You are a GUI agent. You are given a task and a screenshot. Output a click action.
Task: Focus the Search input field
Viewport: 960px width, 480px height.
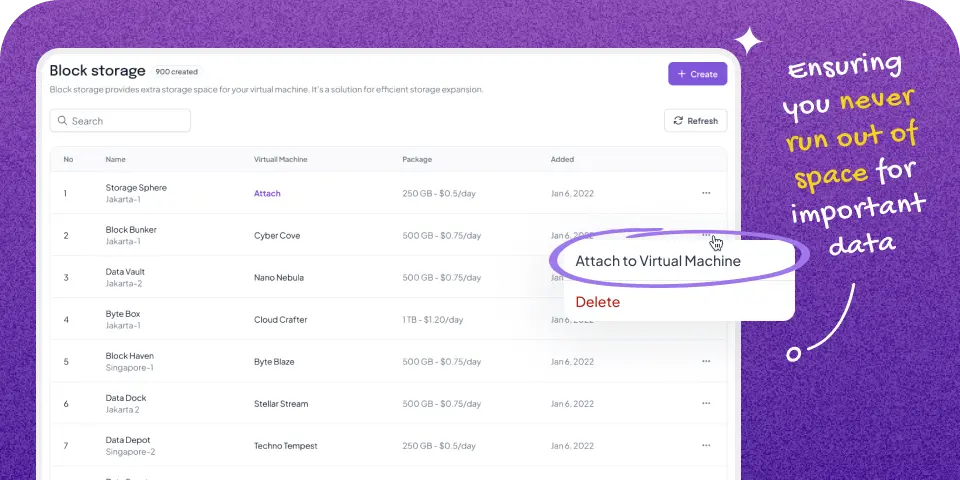(x=125, y=121)
